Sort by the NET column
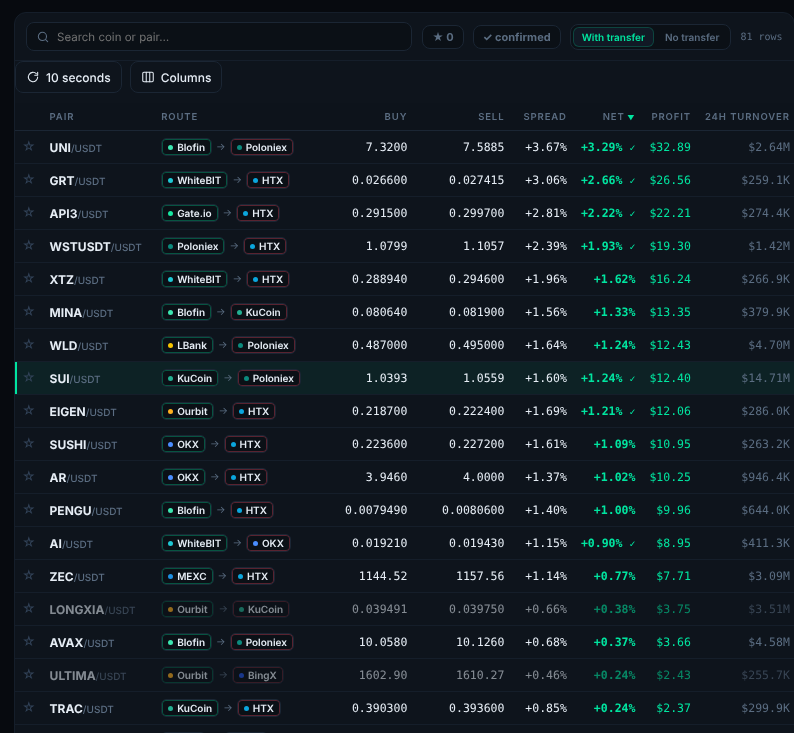Screen dimensions: 794x733 pos(618,116)
